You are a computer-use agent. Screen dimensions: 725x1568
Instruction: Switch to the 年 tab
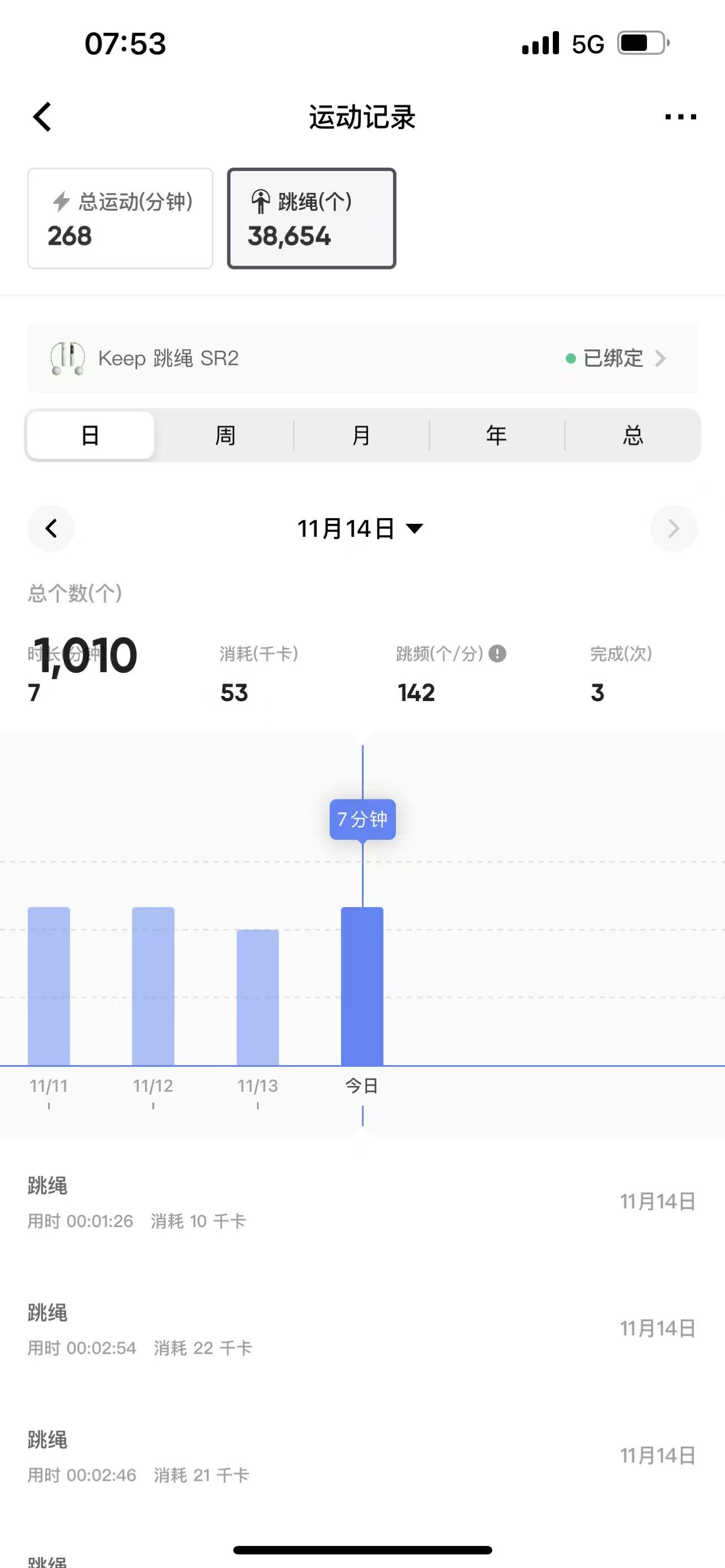497,435
